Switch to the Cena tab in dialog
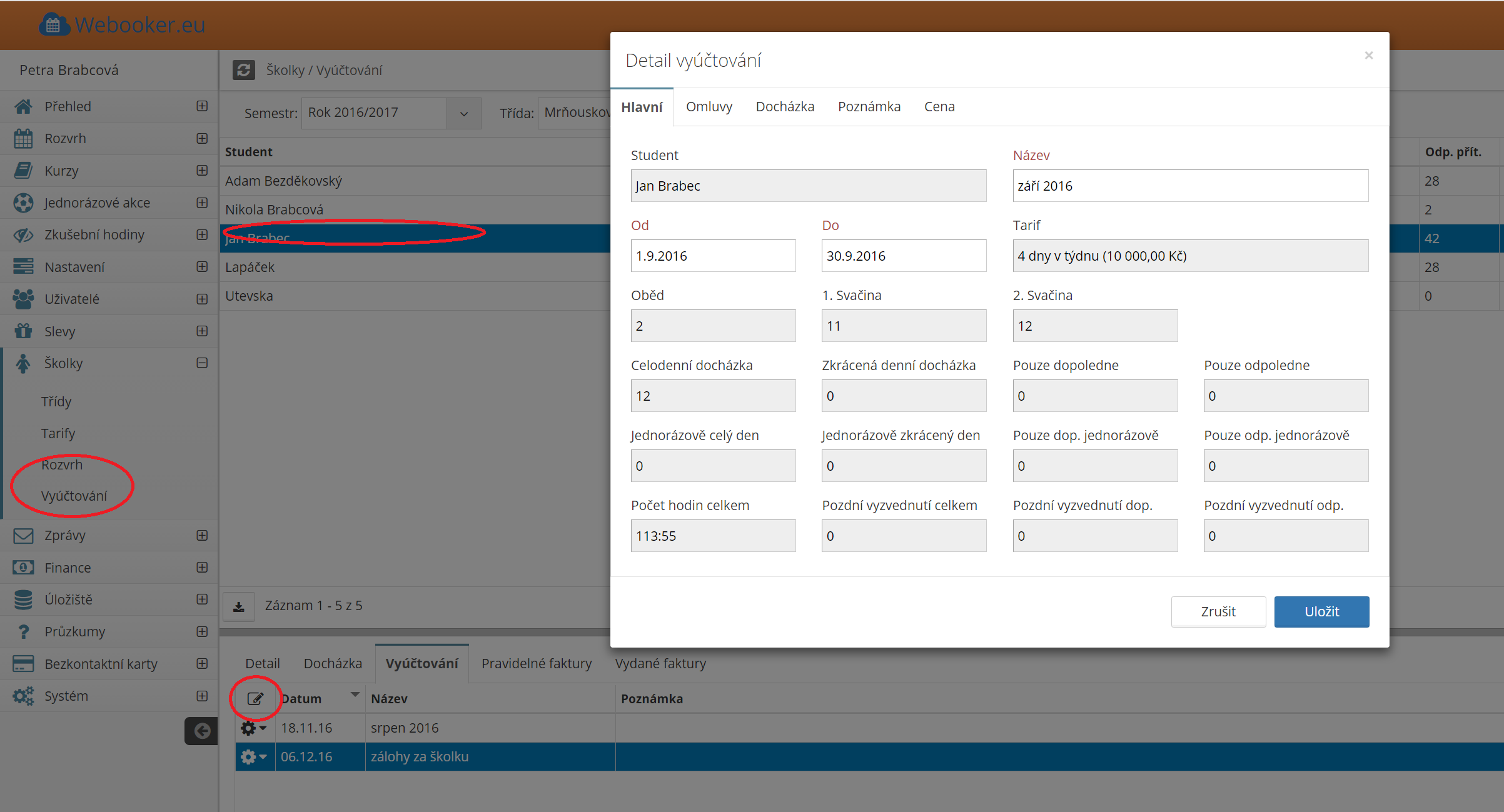The width and height of the screenshot is (1504, 812). point(939,107)
